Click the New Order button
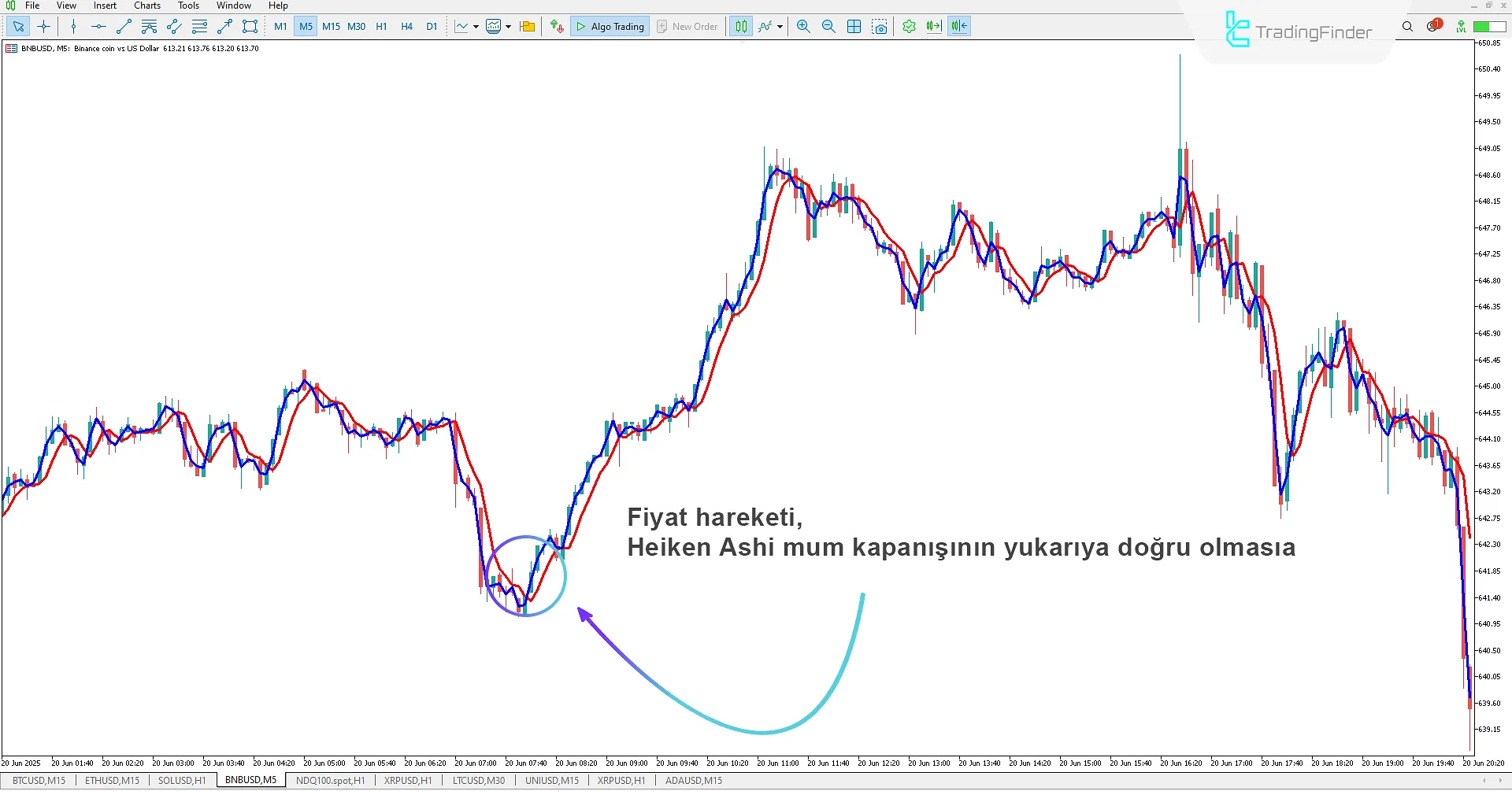The height and width of the screenshot is (791, 1512). pyautogui.click(x=687, y=26)
